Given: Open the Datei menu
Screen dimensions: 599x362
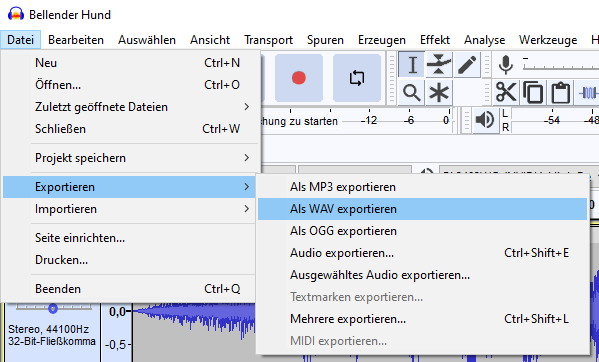Looking at the screenshot, I should (x=20, y=40).
